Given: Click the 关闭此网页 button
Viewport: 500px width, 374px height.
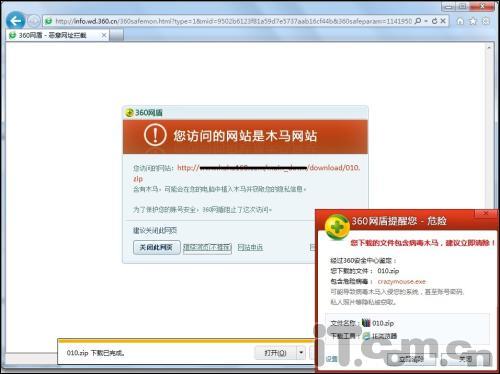Looking at the screenshot, I should click(156, 247).
